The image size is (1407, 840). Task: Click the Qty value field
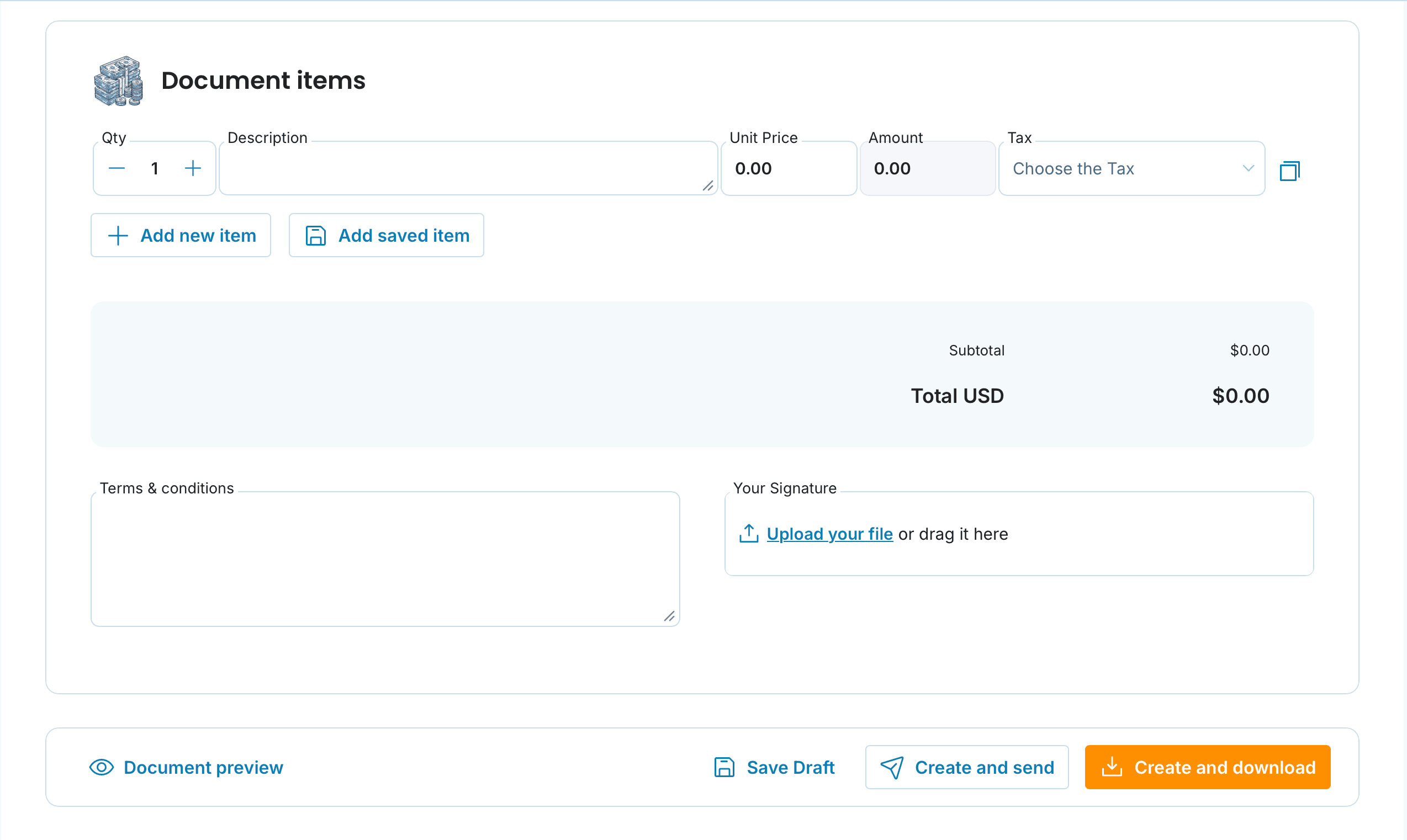pos(155,168)
